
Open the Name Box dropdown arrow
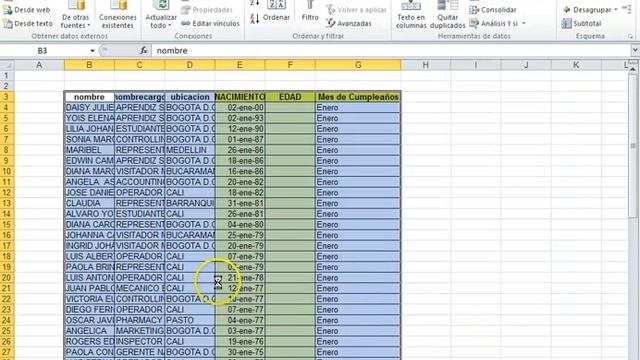click(92, 51)
